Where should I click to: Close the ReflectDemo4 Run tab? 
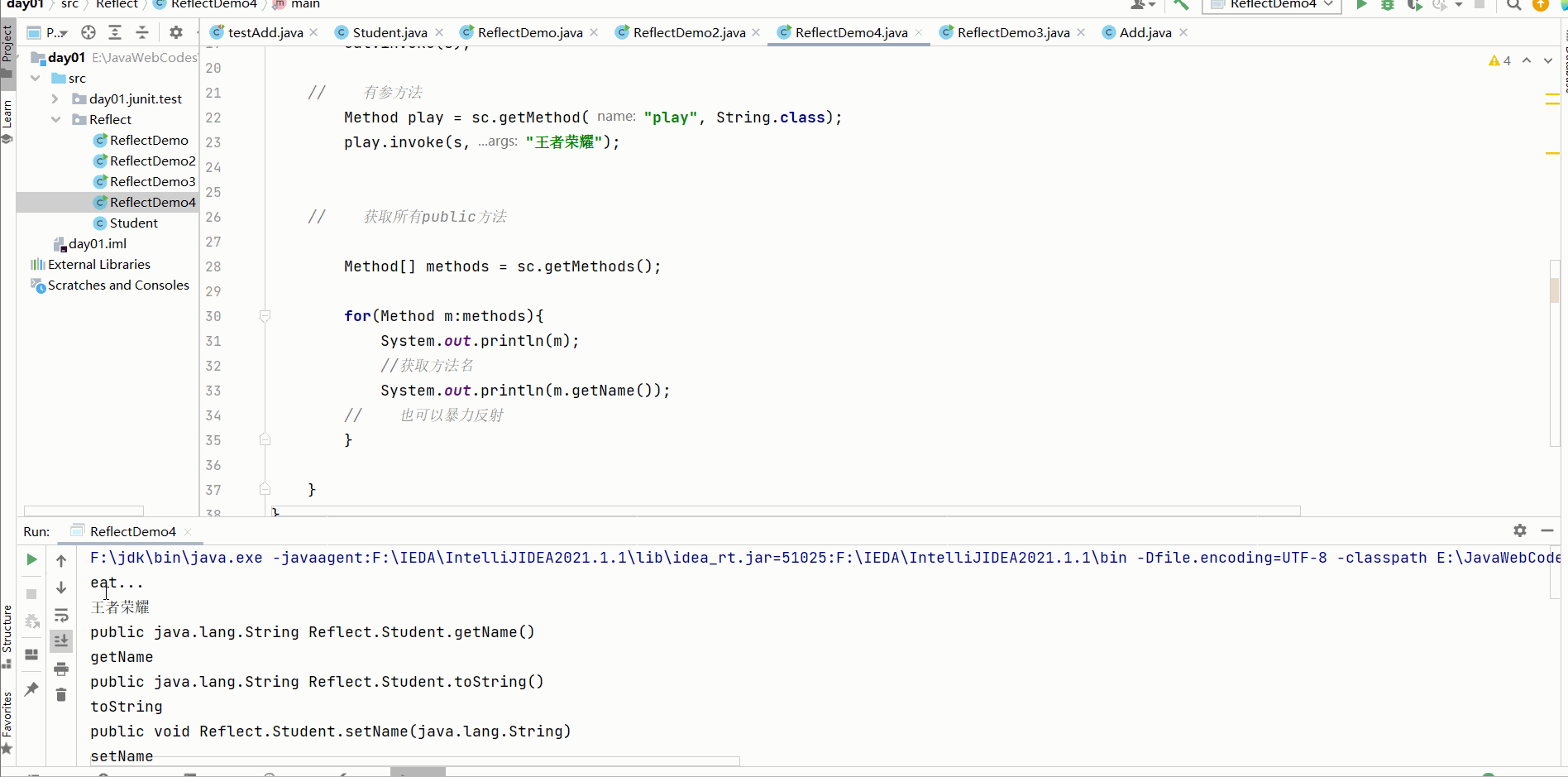[x=188, y=531]
